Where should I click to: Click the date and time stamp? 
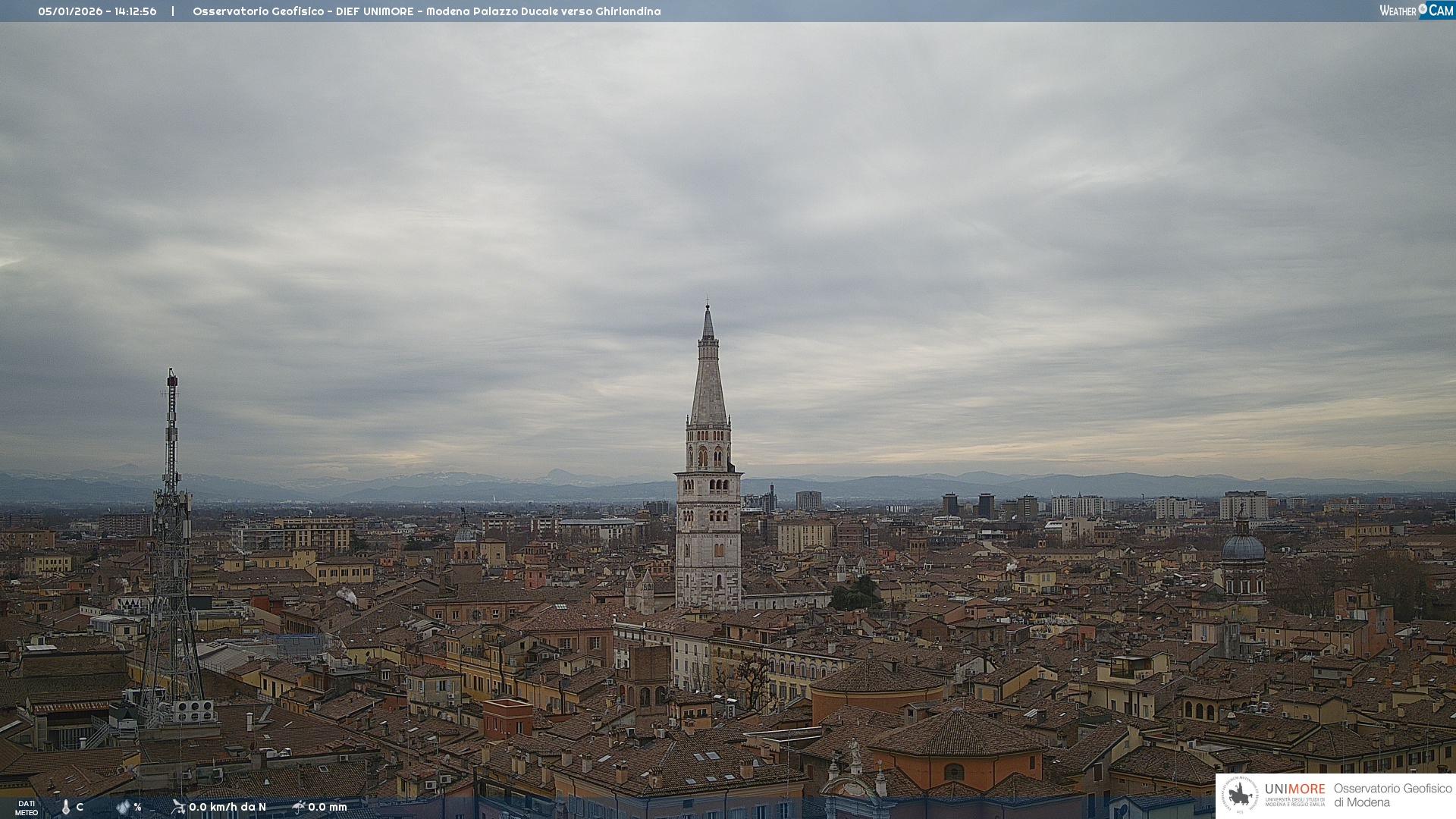point(97,11)
